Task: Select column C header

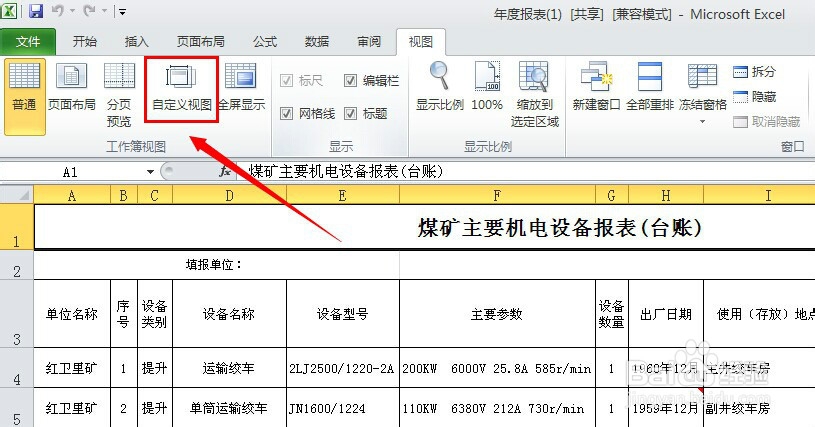Action: pyautogui.click(x=155, y=195)
